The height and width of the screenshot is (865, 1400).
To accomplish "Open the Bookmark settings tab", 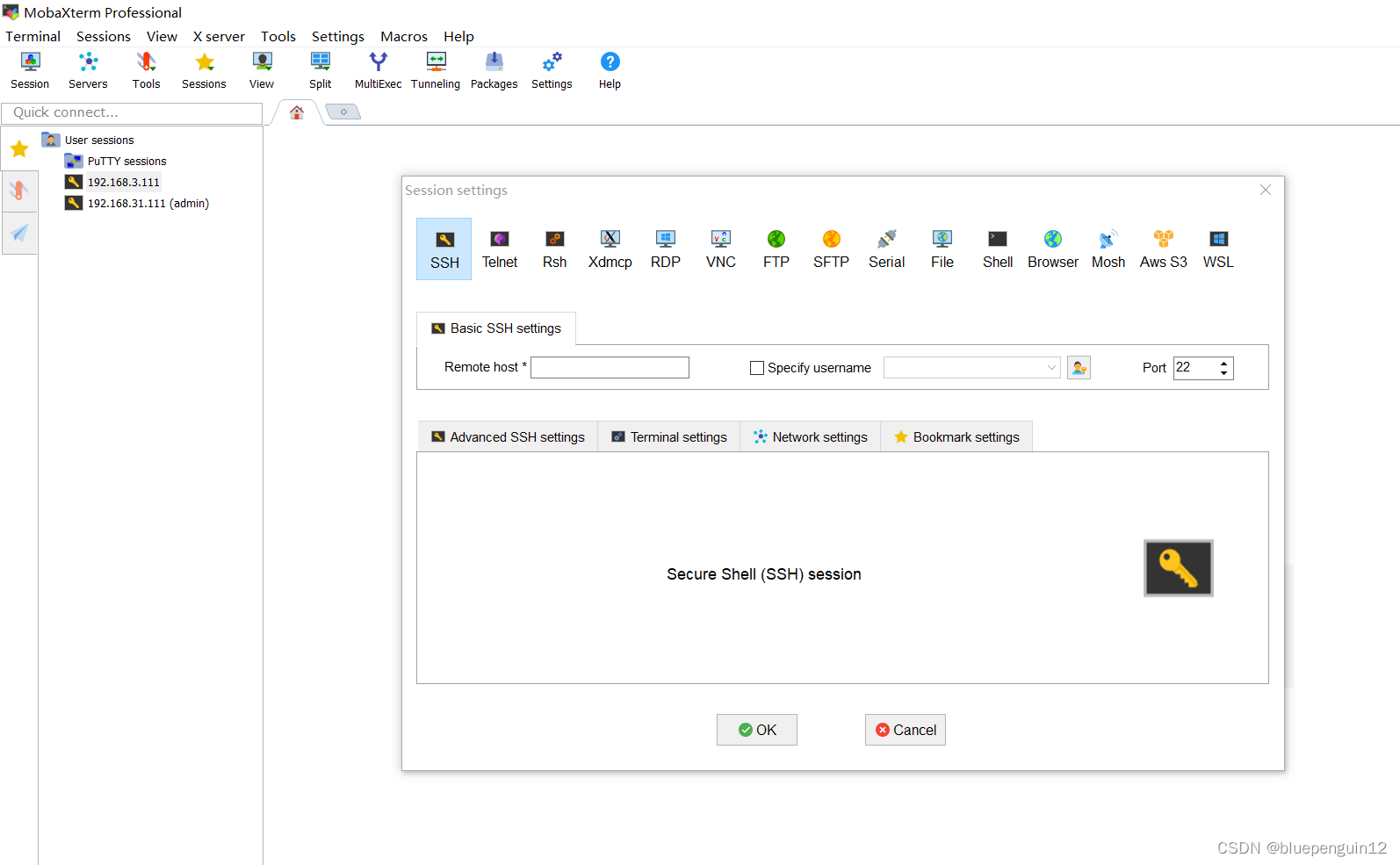I will coord(956,437).
